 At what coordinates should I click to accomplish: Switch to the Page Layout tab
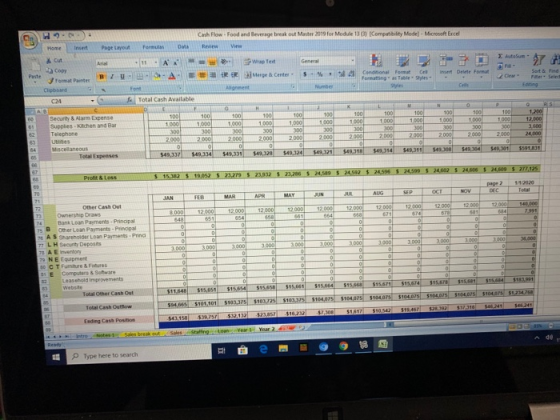tap(116, 48)
